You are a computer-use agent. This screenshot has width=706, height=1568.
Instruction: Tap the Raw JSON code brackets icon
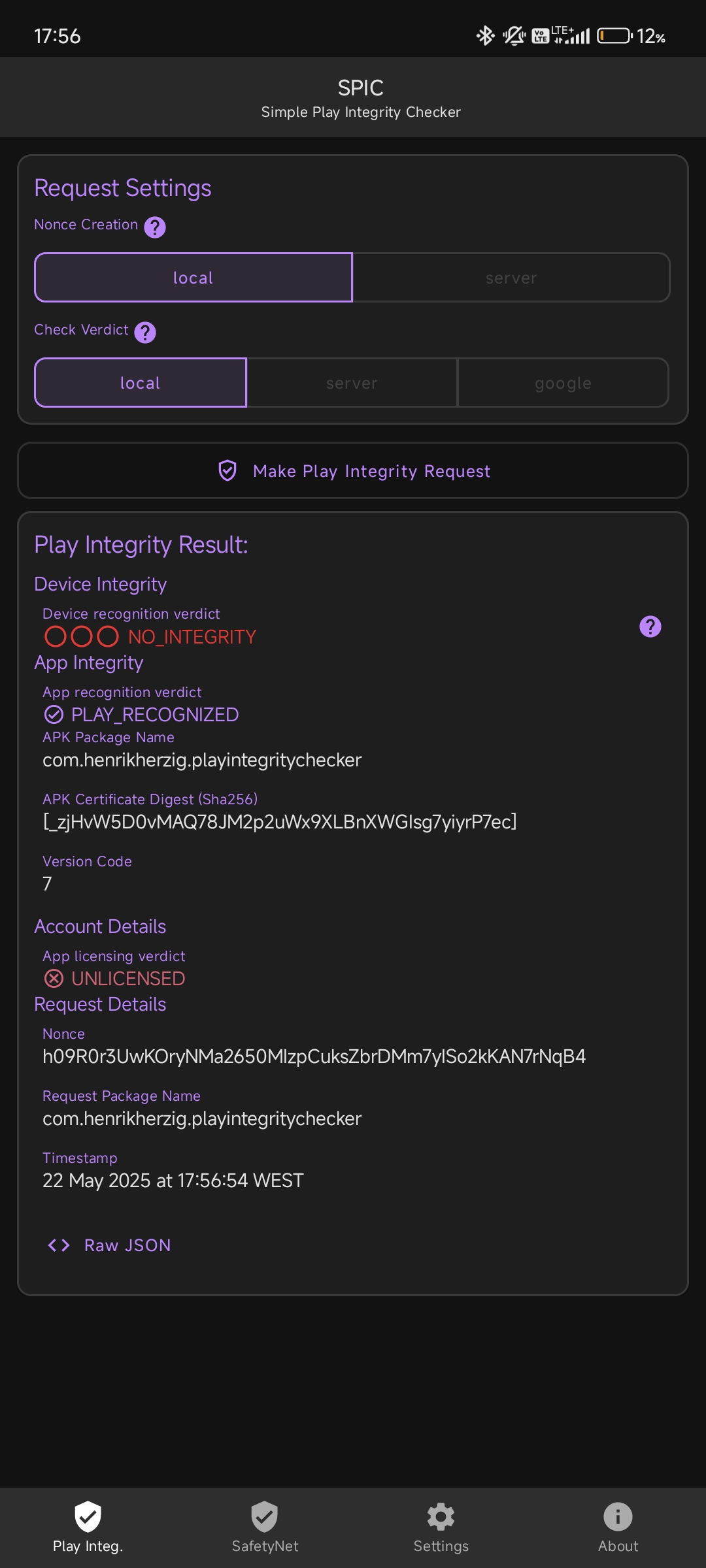tap(59, 1245)
